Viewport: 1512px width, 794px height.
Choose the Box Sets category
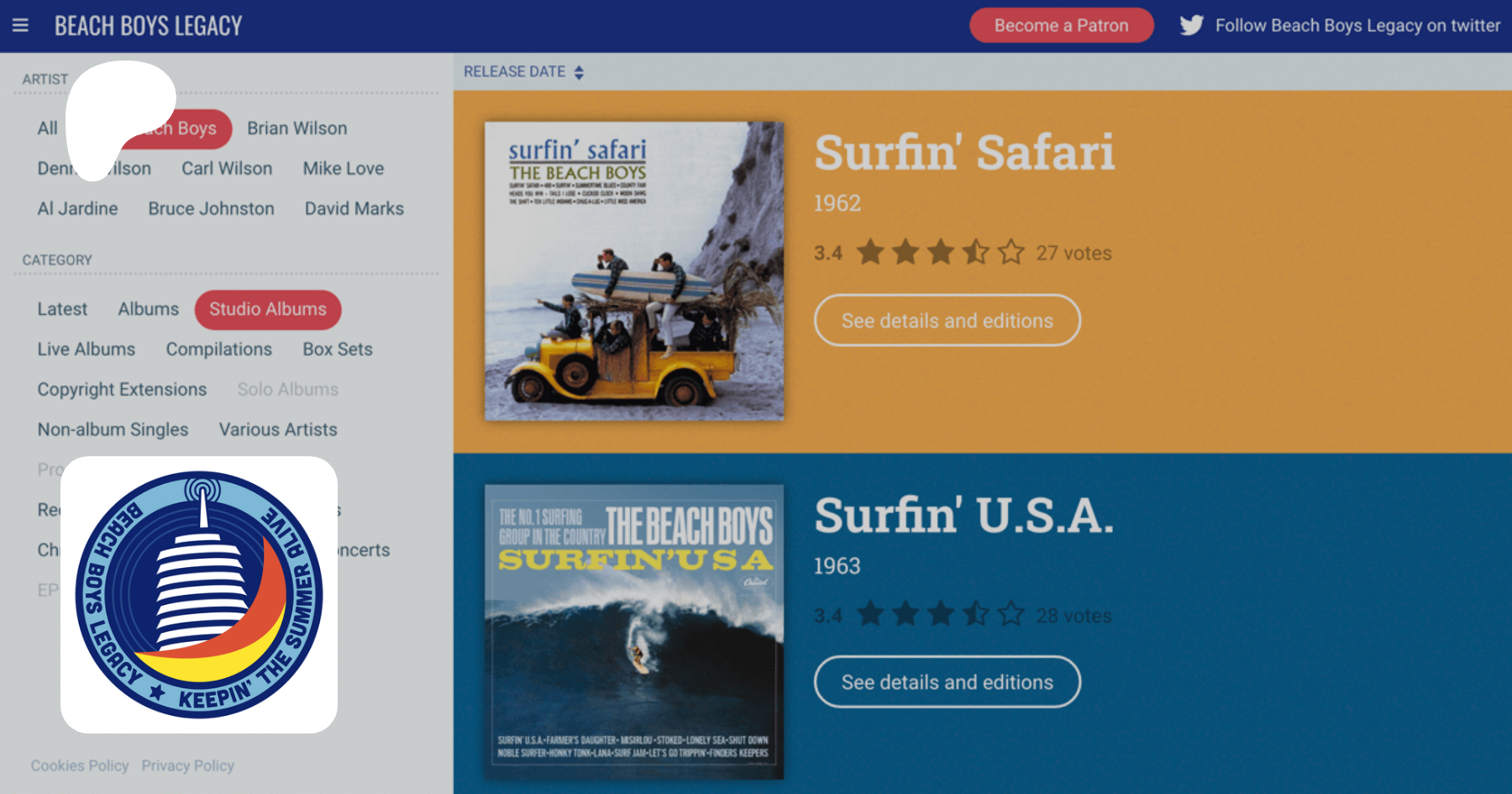338,350
